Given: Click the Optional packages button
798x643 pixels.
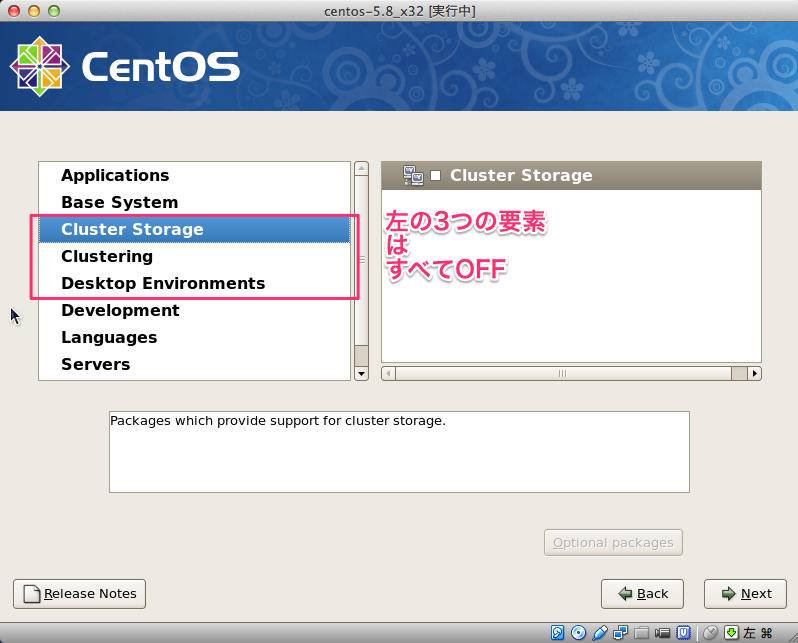Looking at the screenshot, I should click(613, 543).
